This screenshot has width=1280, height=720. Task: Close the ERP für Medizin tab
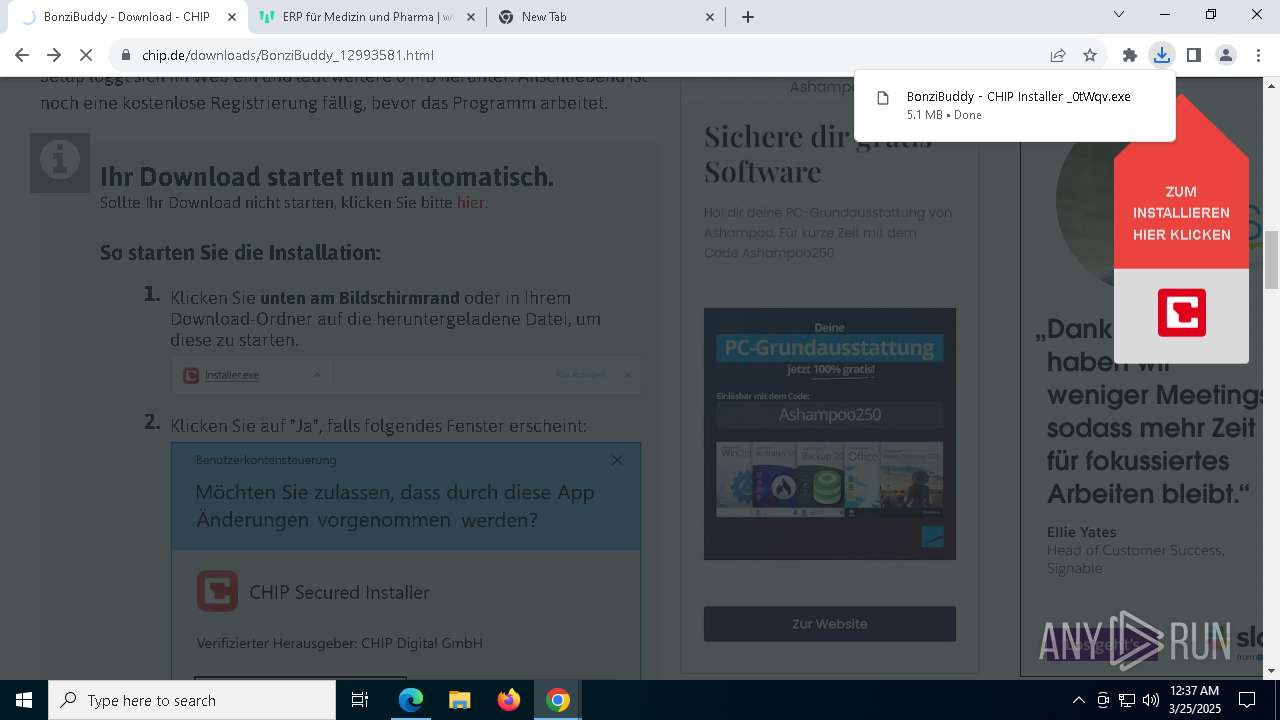coord(471,17)
